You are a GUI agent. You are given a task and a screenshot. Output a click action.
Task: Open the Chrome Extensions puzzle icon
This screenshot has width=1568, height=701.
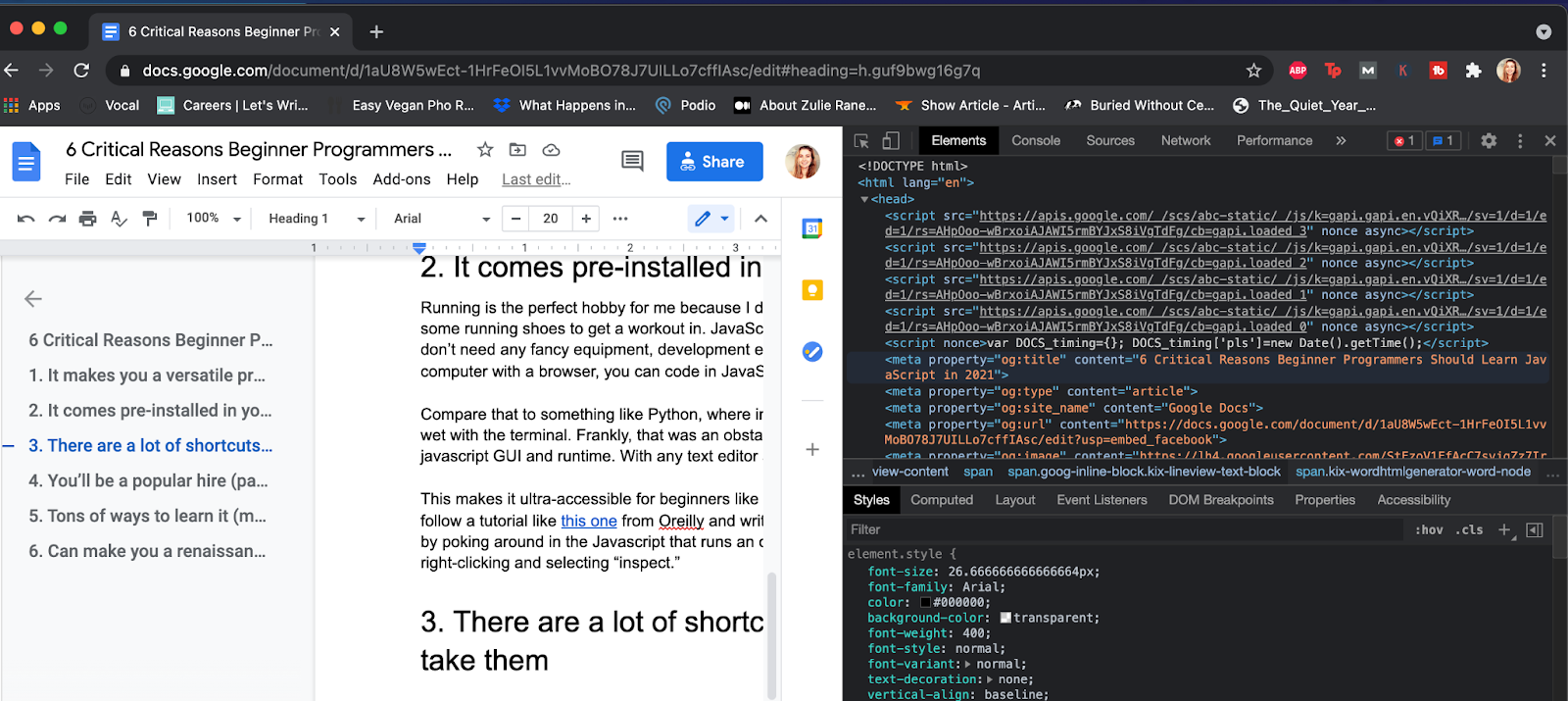coord(1473,71)
